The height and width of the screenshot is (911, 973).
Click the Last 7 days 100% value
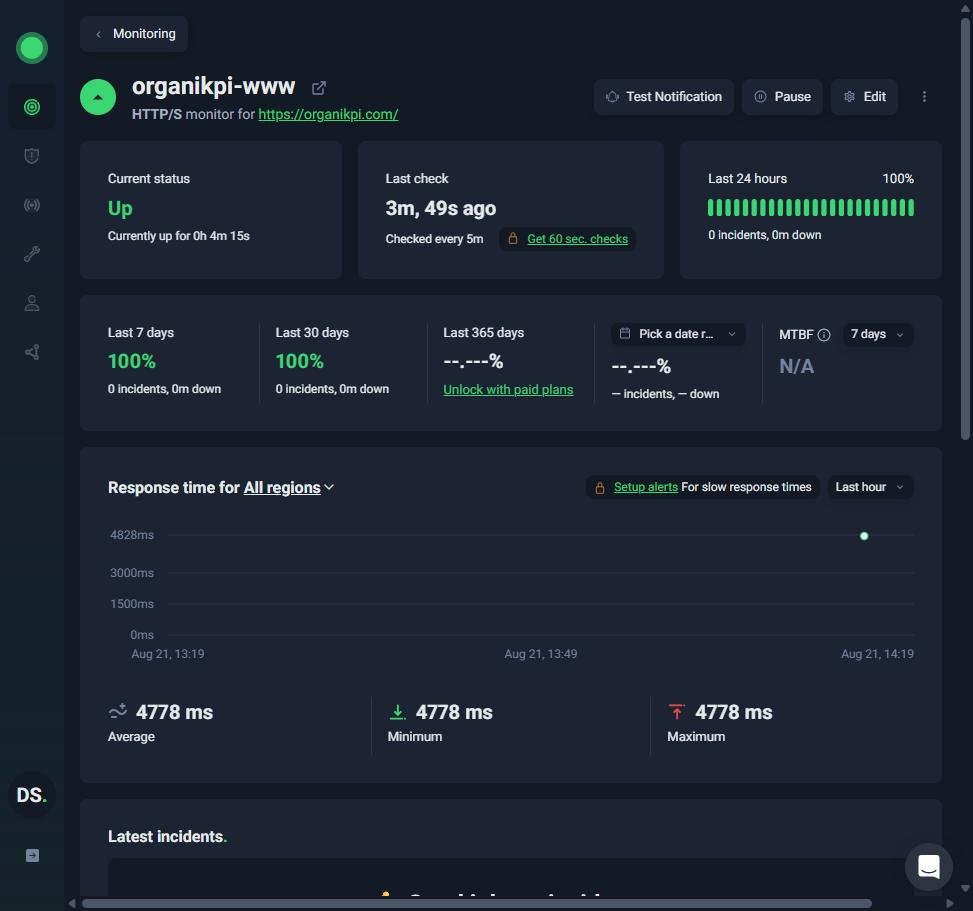tap(132, 361)
